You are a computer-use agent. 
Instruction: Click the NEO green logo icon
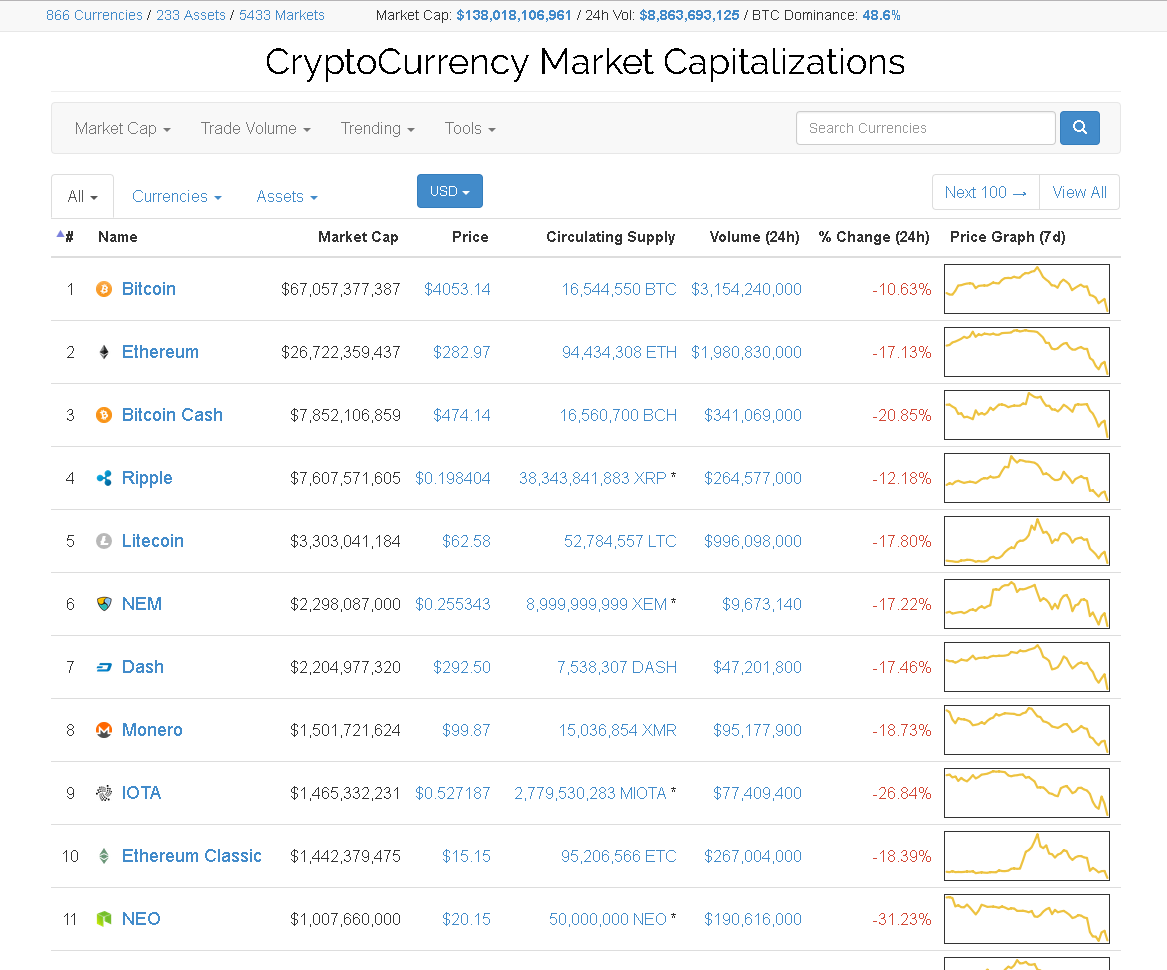coord(104,919)
